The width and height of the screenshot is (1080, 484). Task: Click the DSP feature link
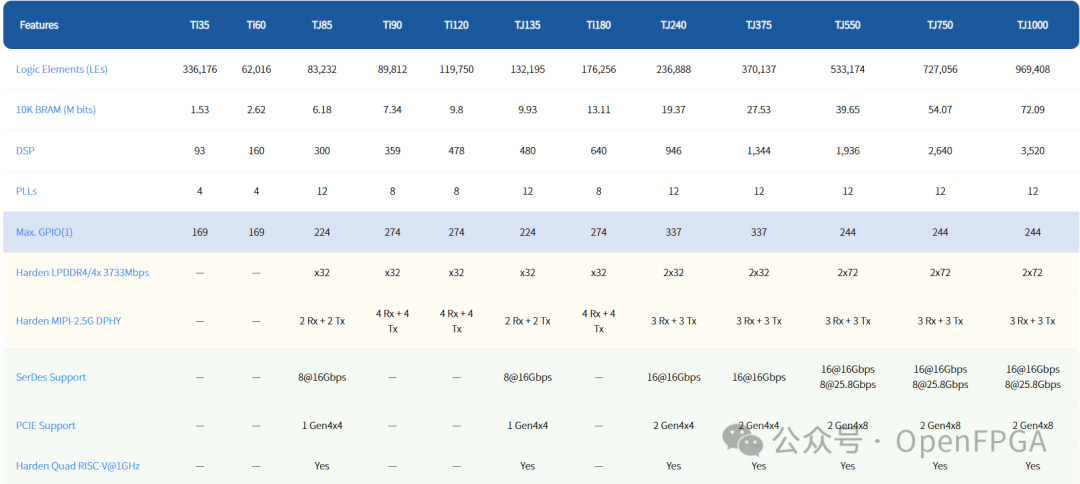25,151
